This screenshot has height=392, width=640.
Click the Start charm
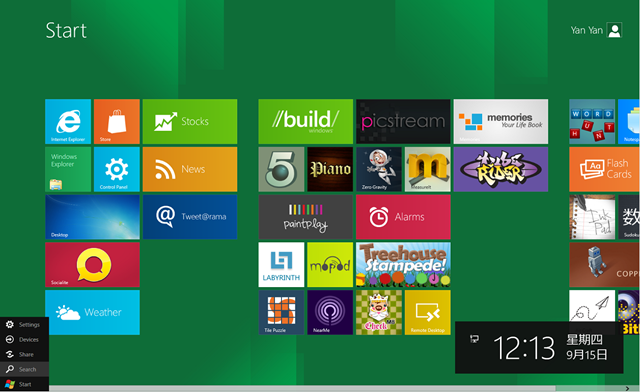click(24, 384)
